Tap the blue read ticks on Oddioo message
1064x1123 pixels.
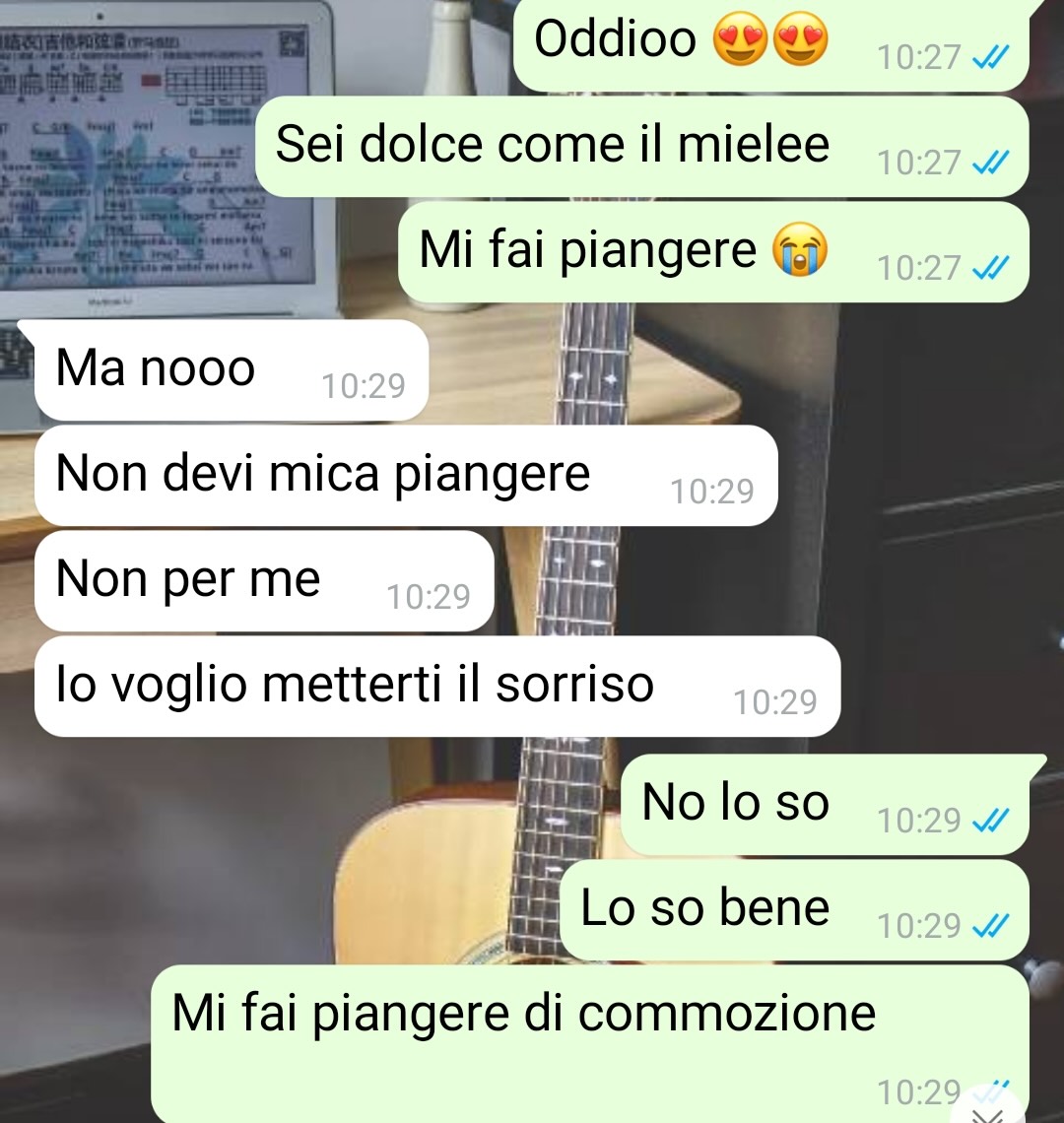pyautogui.click(x=991, y=57)
